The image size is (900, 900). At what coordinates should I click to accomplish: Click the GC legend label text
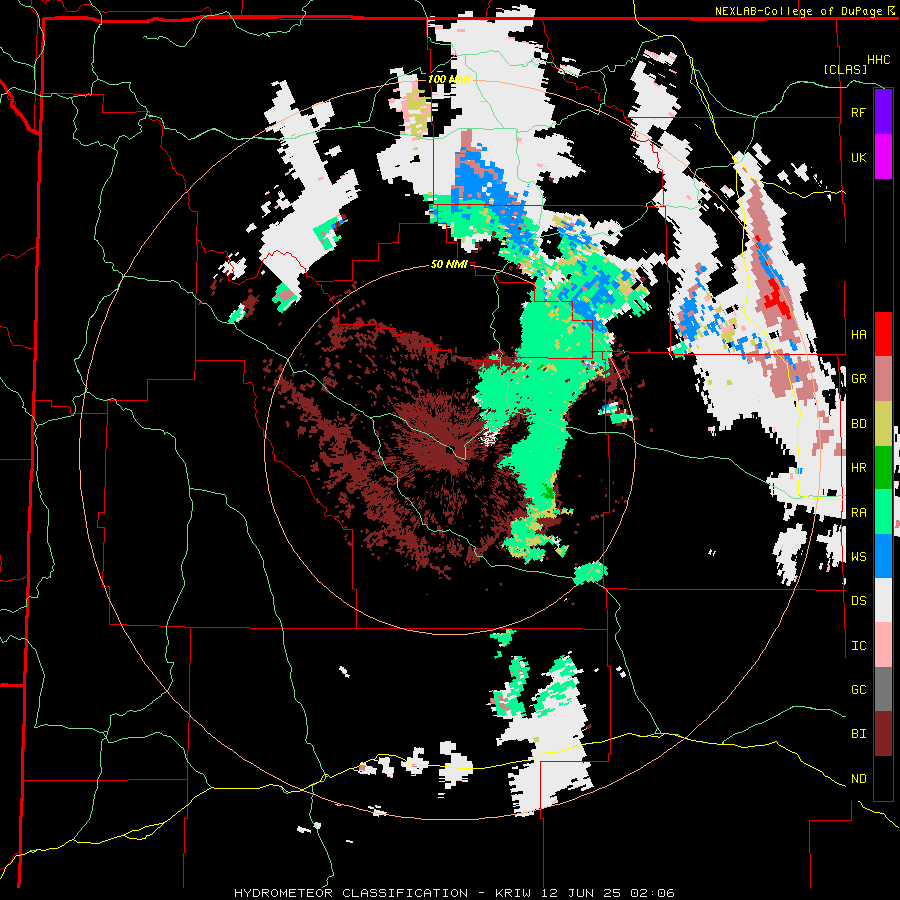click(858, 690)
